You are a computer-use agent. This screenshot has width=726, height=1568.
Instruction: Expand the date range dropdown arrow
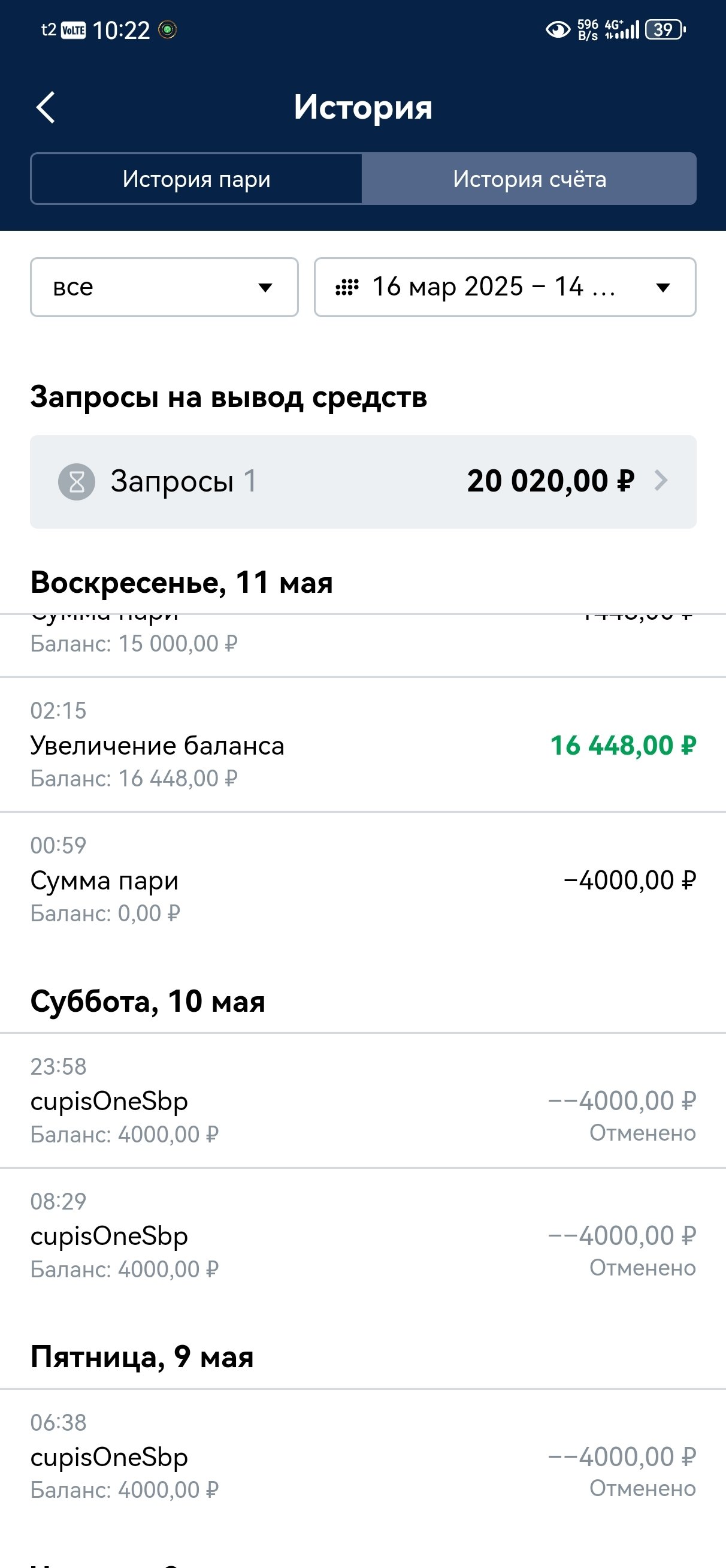coord(663,287)
